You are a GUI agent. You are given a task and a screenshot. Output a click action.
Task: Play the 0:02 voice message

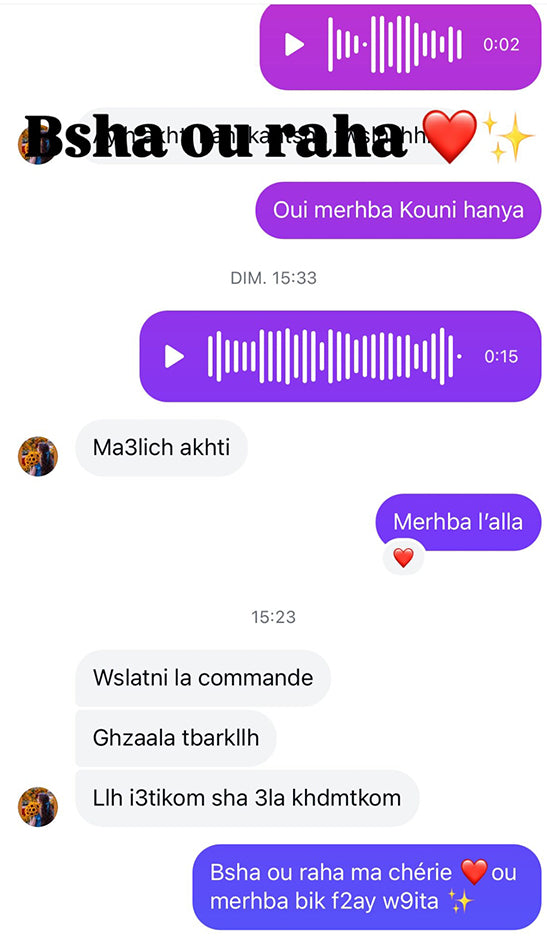294,45
